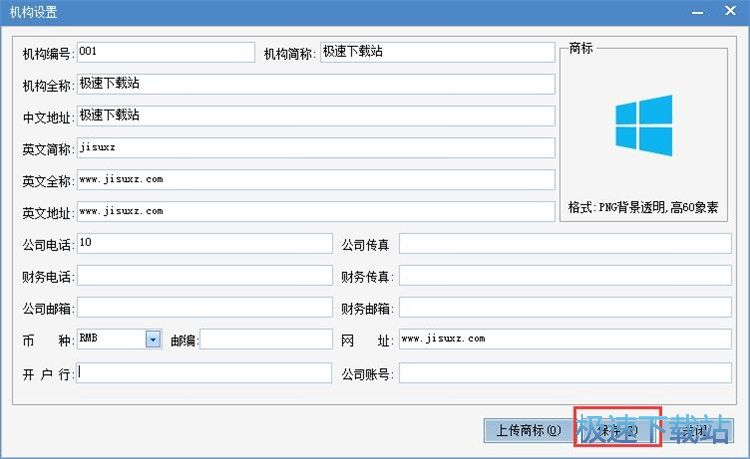The image size is (750, 459).
Task: Click the 财务传真 input field
Action: (x=565, y=275)
